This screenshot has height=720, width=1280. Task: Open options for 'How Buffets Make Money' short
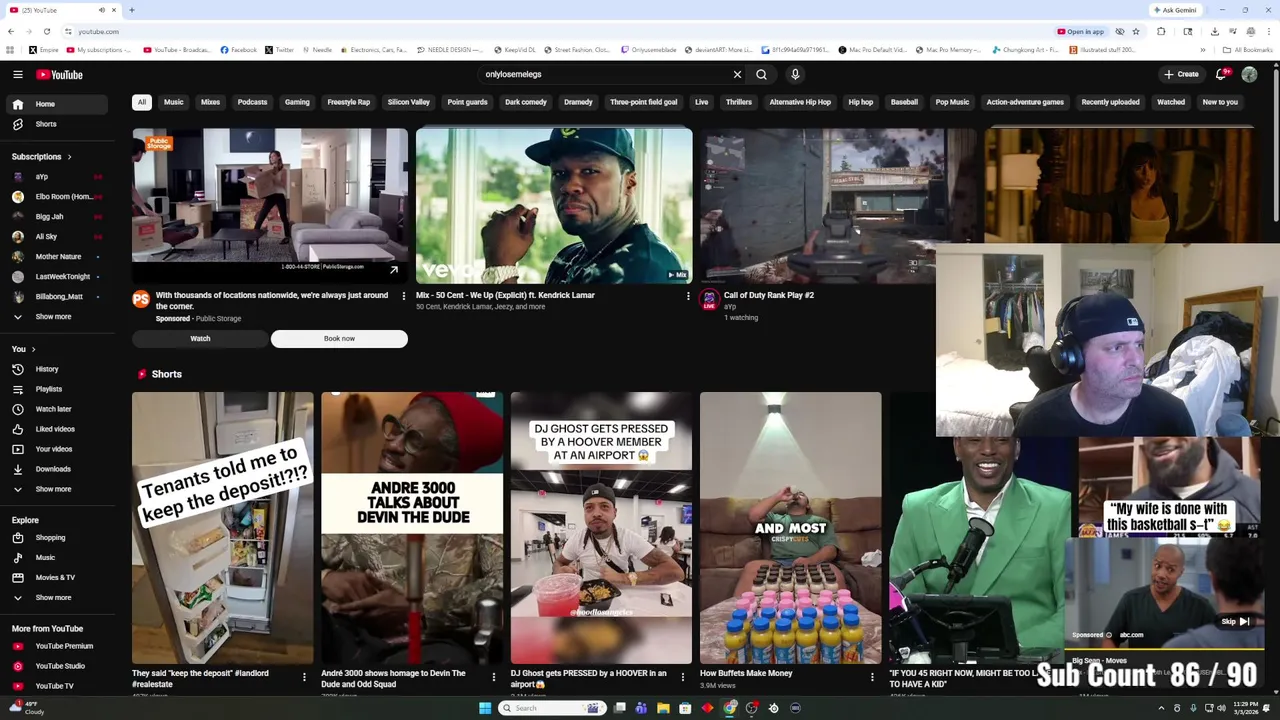(872, 677)
